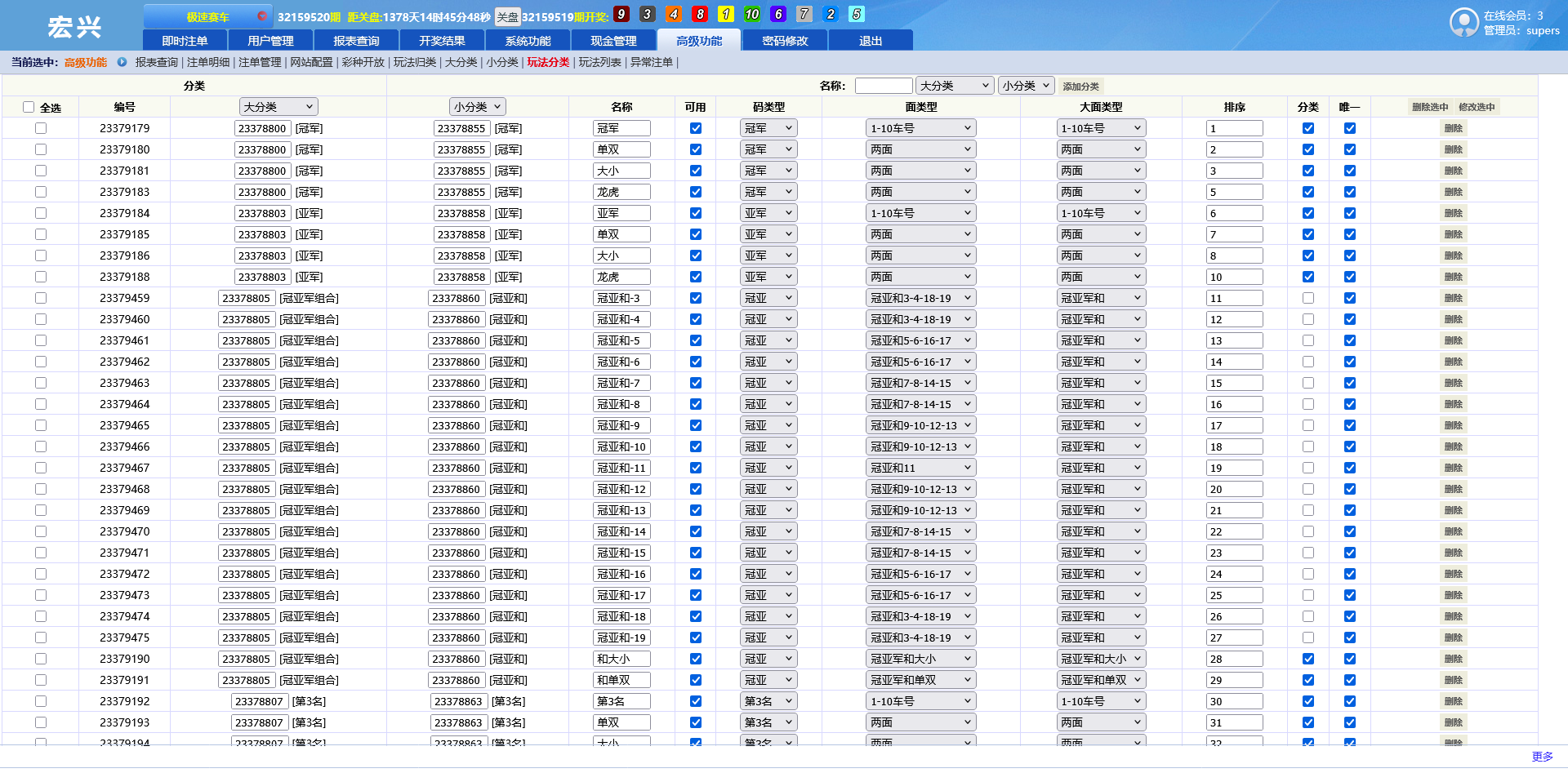
Task: Click the red arrow on 极速赛车 selector
Action: point(261,16)
